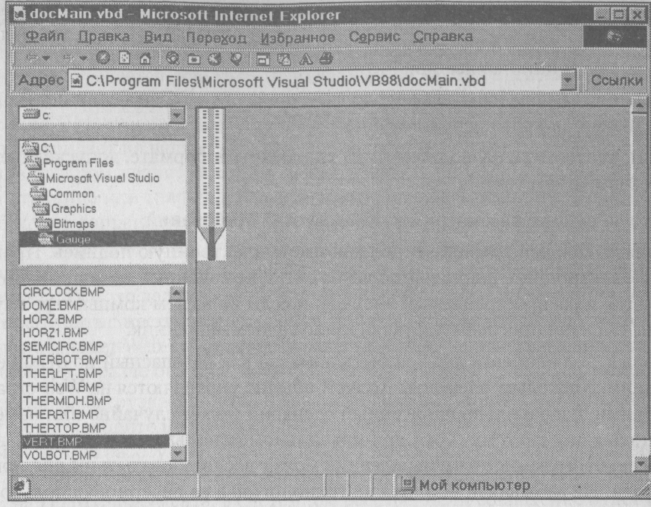Click the document icon in address bar

point(76,81)
